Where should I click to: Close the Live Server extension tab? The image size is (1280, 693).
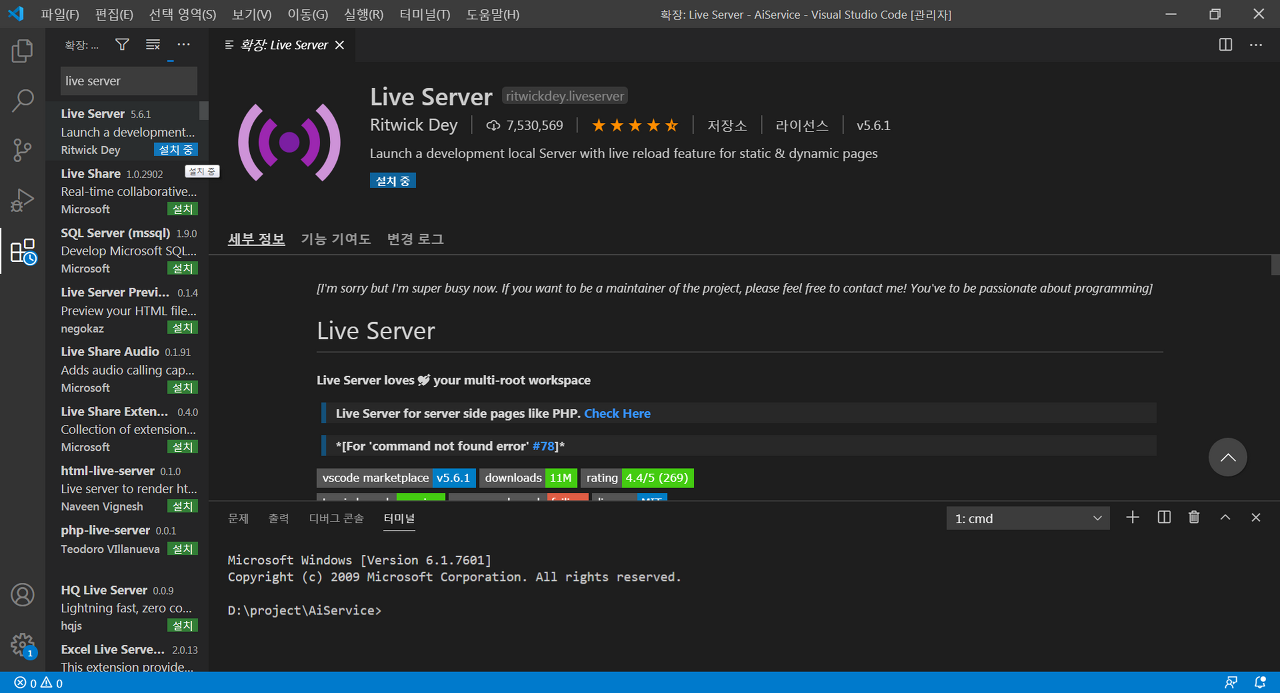[x=339, y=45]
